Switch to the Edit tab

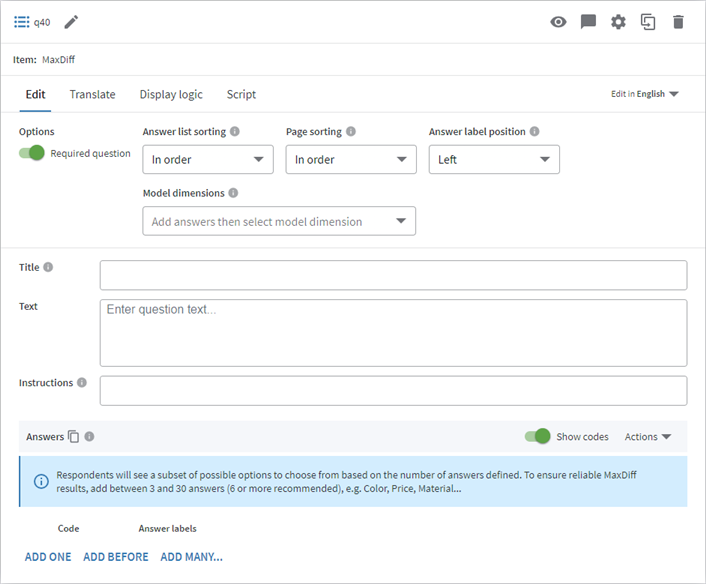[x=35, y=94]
